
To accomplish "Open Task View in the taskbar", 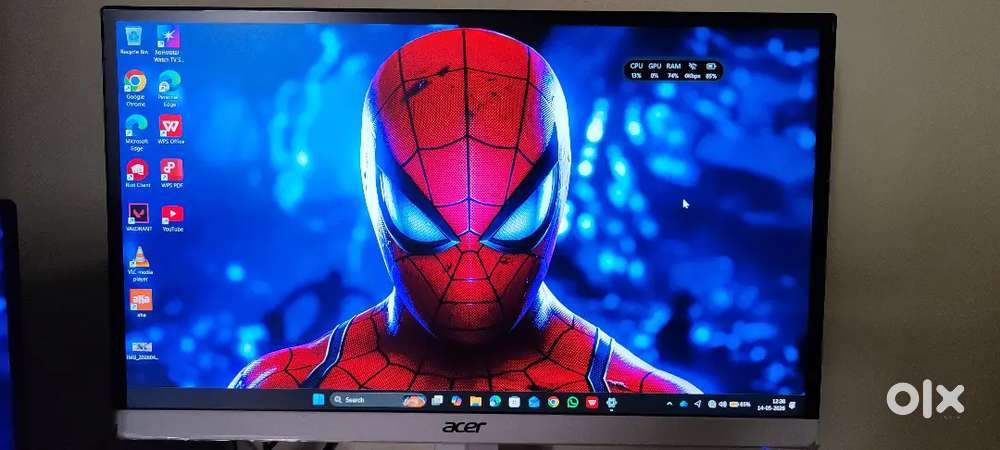I will click(x=438, y=400).
